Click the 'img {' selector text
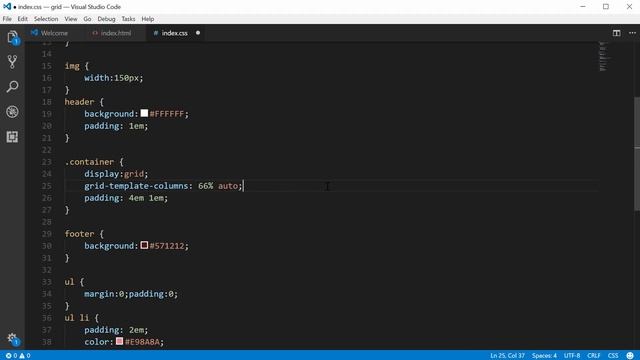 77,66
